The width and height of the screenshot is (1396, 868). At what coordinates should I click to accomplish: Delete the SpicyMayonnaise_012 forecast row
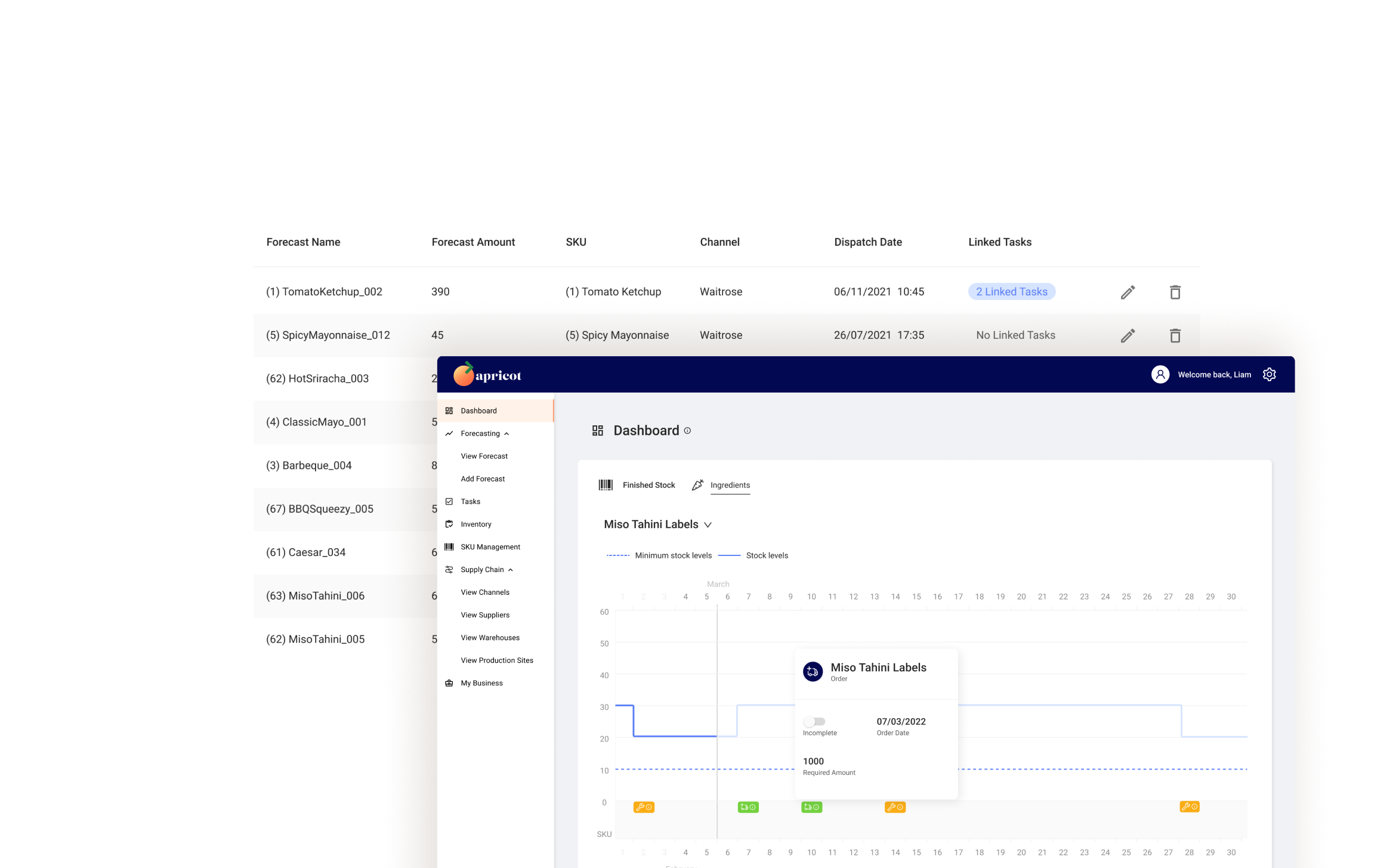tap(1175, 336)
